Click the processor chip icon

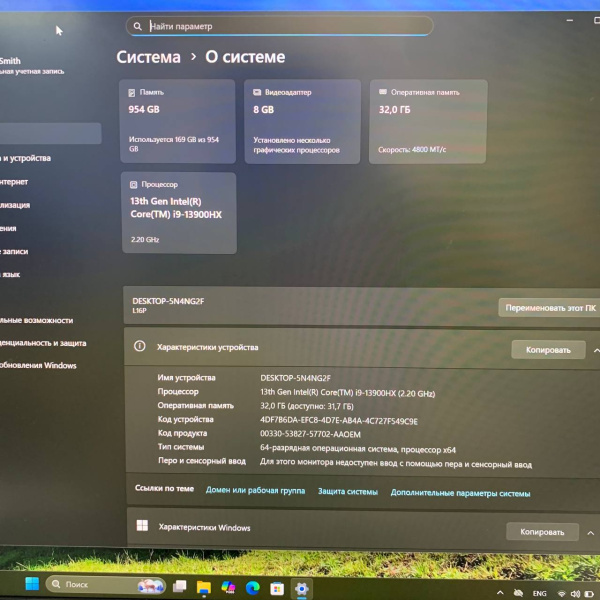click(134, 185)
